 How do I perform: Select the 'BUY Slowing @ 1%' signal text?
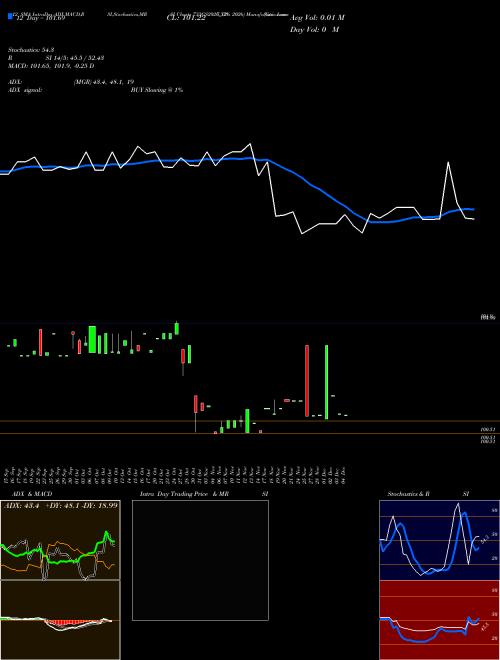pyautogui.click(x=157, y=90)
